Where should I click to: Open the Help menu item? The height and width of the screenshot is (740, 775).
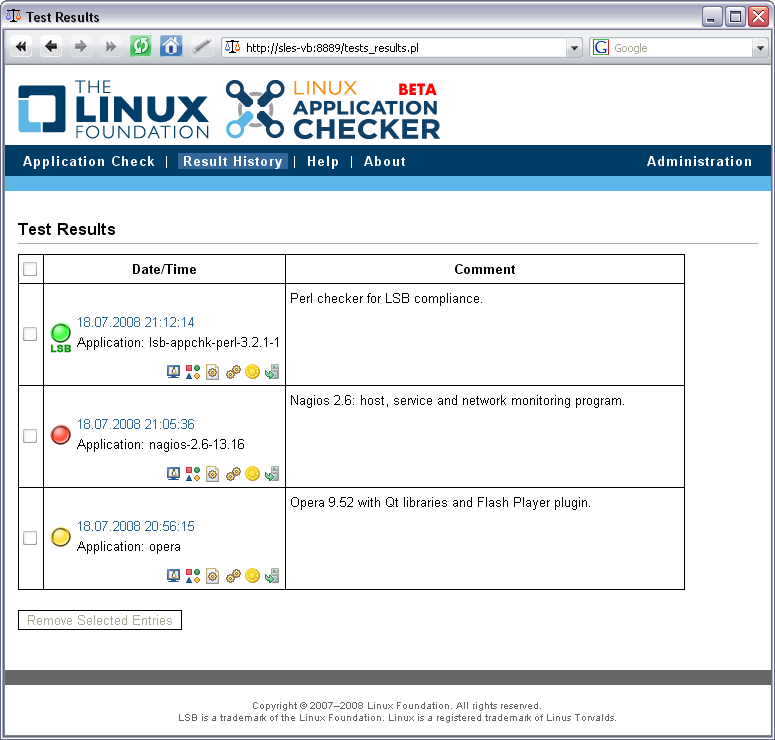coord(323,161)
